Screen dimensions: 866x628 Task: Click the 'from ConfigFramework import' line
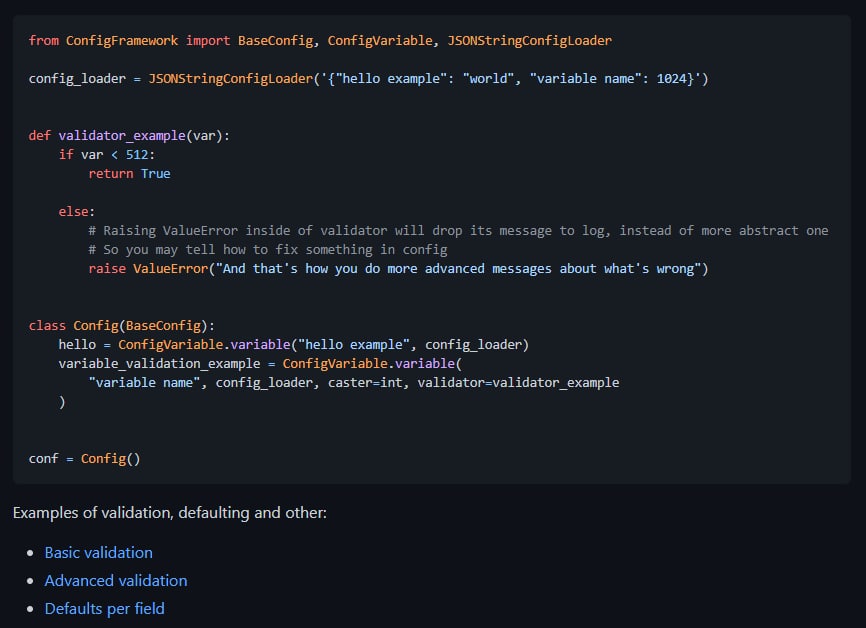[x=320, y=40]
